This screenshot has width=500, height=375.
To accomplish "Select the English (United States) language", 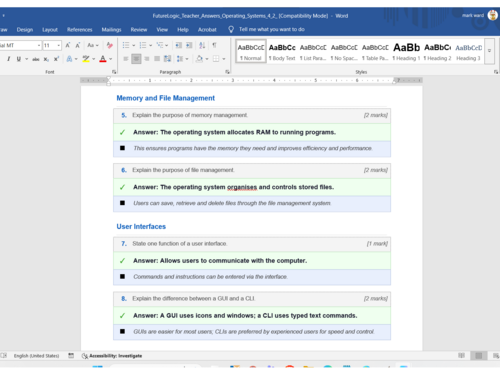I will (x=36, y=356).
